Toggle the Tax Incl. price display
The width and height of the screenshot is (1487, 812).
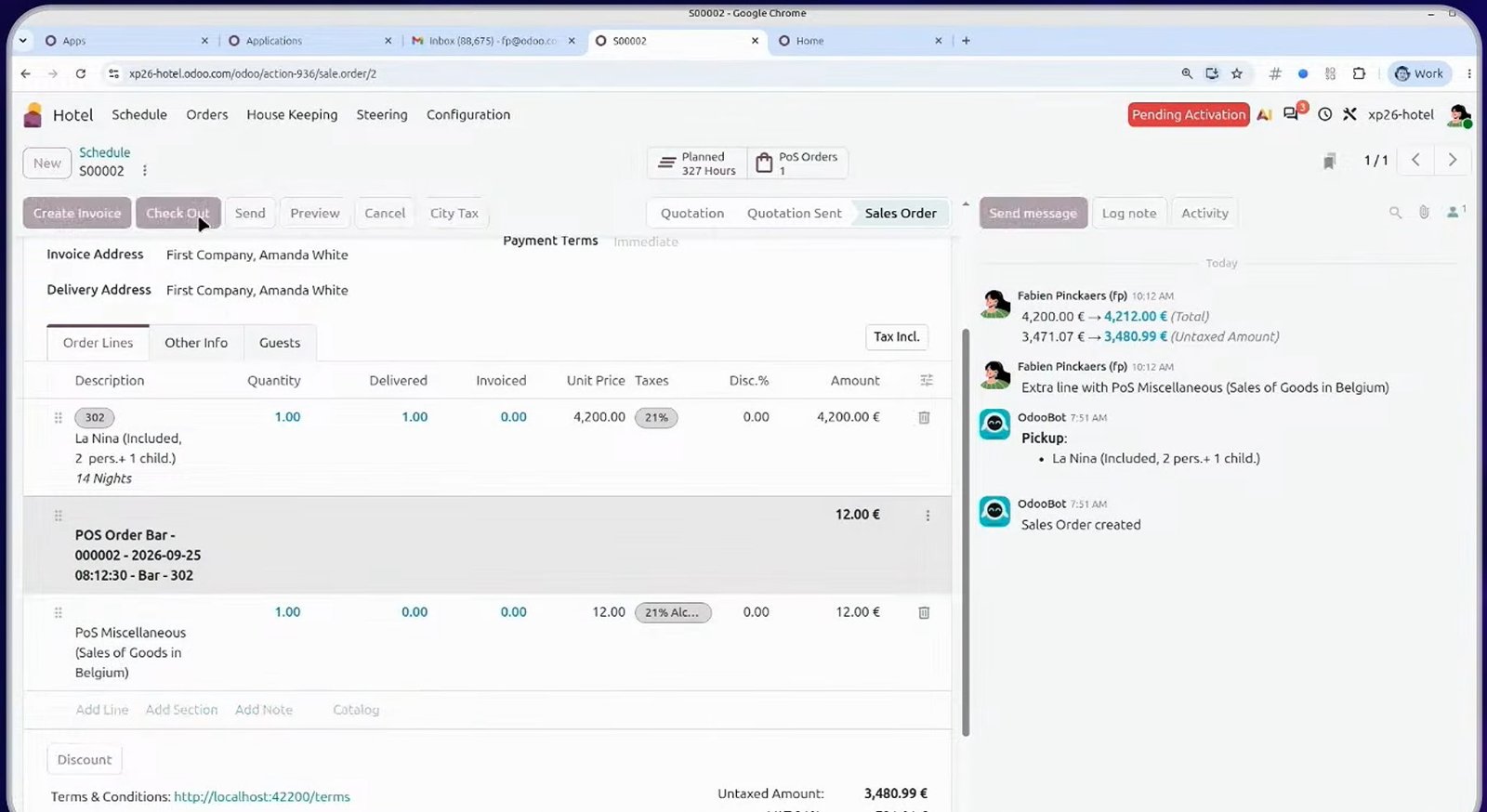coord(896,336)
